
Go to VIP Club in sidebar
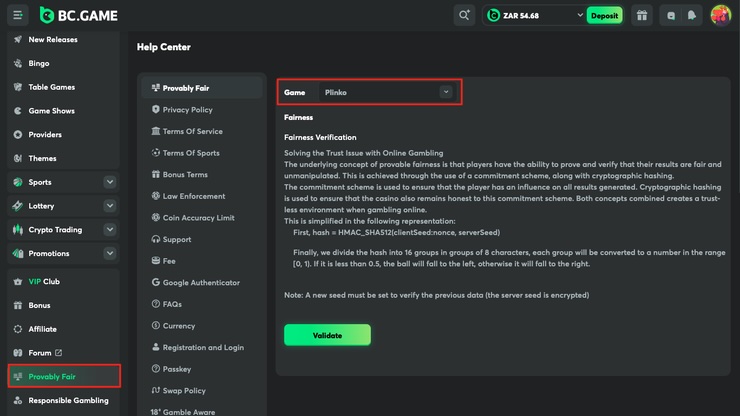point(44,282)
